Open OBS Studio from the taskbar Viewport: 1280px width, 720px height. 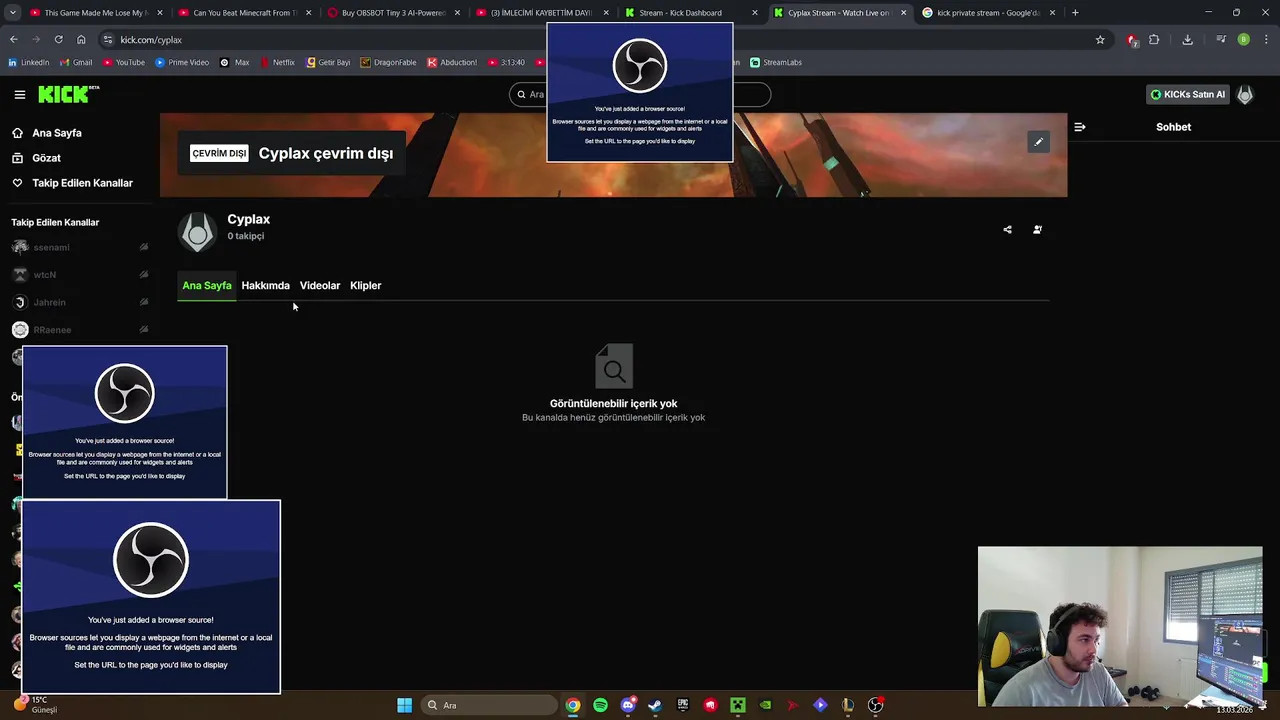[x=875, y=705]
